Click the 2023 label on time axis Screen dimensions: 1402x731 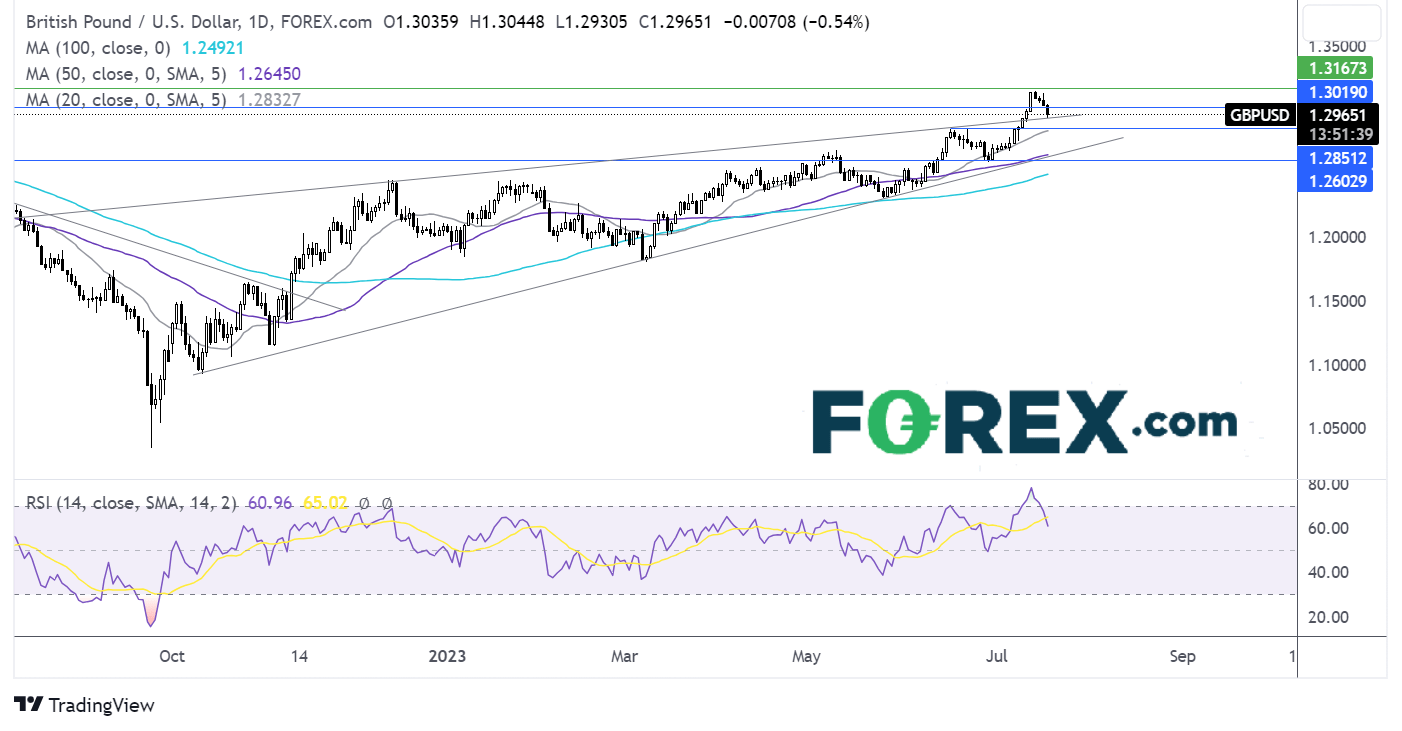tap(446, 657)
